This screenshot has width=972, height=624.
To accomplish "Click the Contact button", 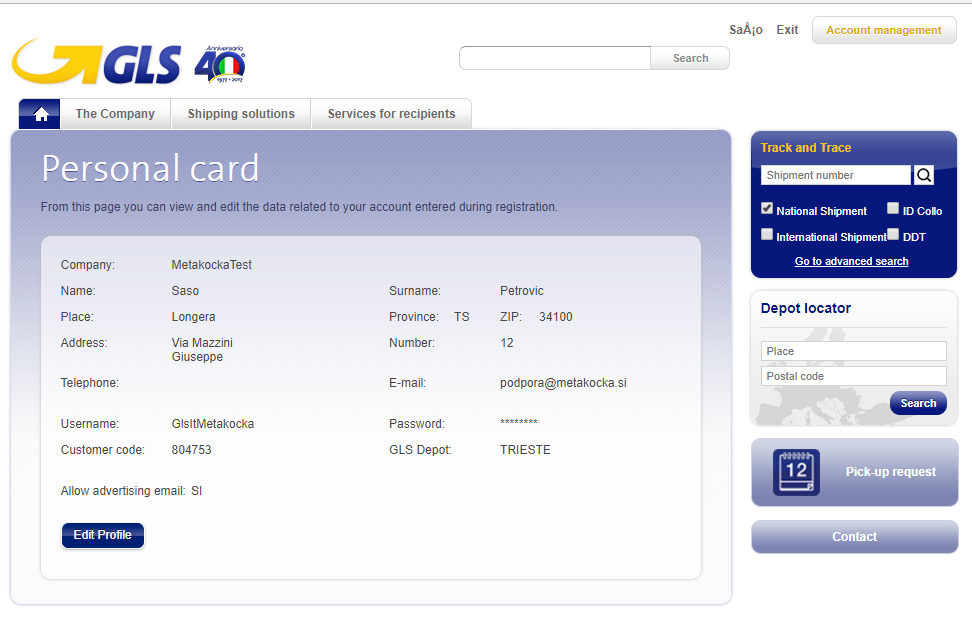I will (854, 537).
